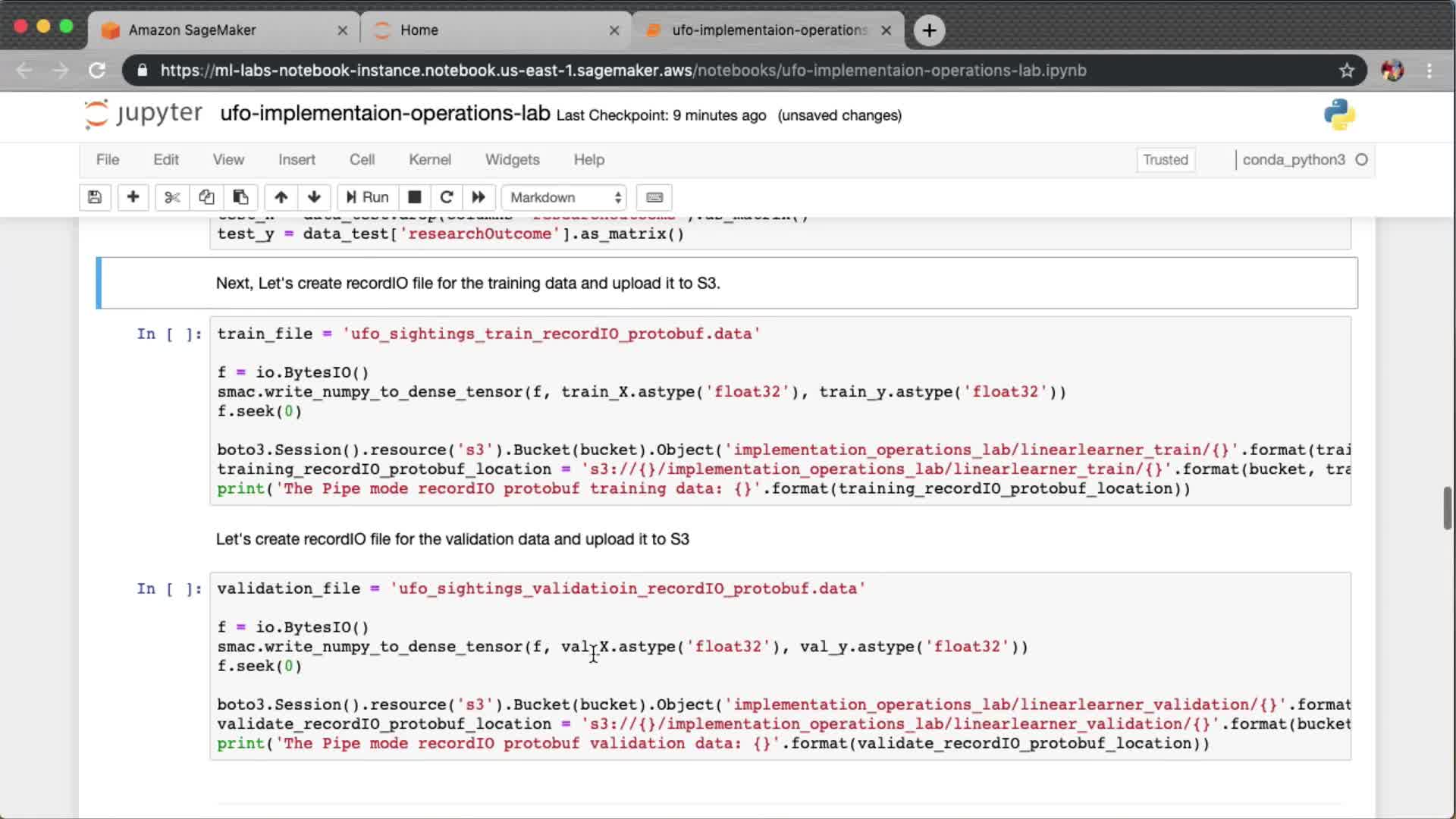The image size is (1456, 819).
Task: Move selected cell up arrow
Action: click(281, 197)
